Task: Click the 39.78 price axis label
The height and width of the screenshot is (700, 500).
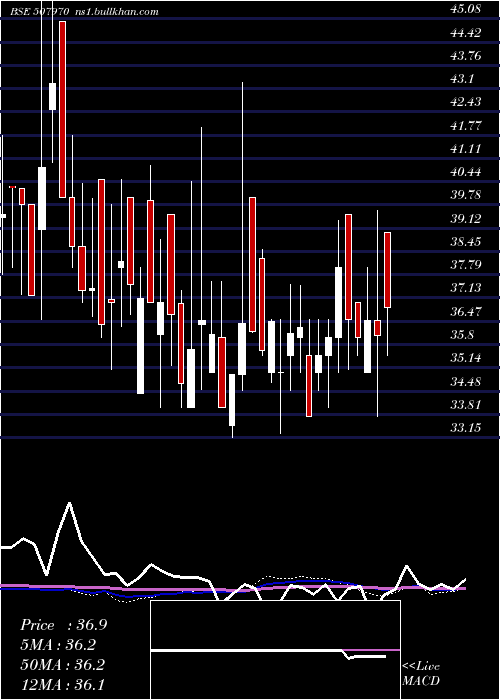Action: (x=466, y=195)
